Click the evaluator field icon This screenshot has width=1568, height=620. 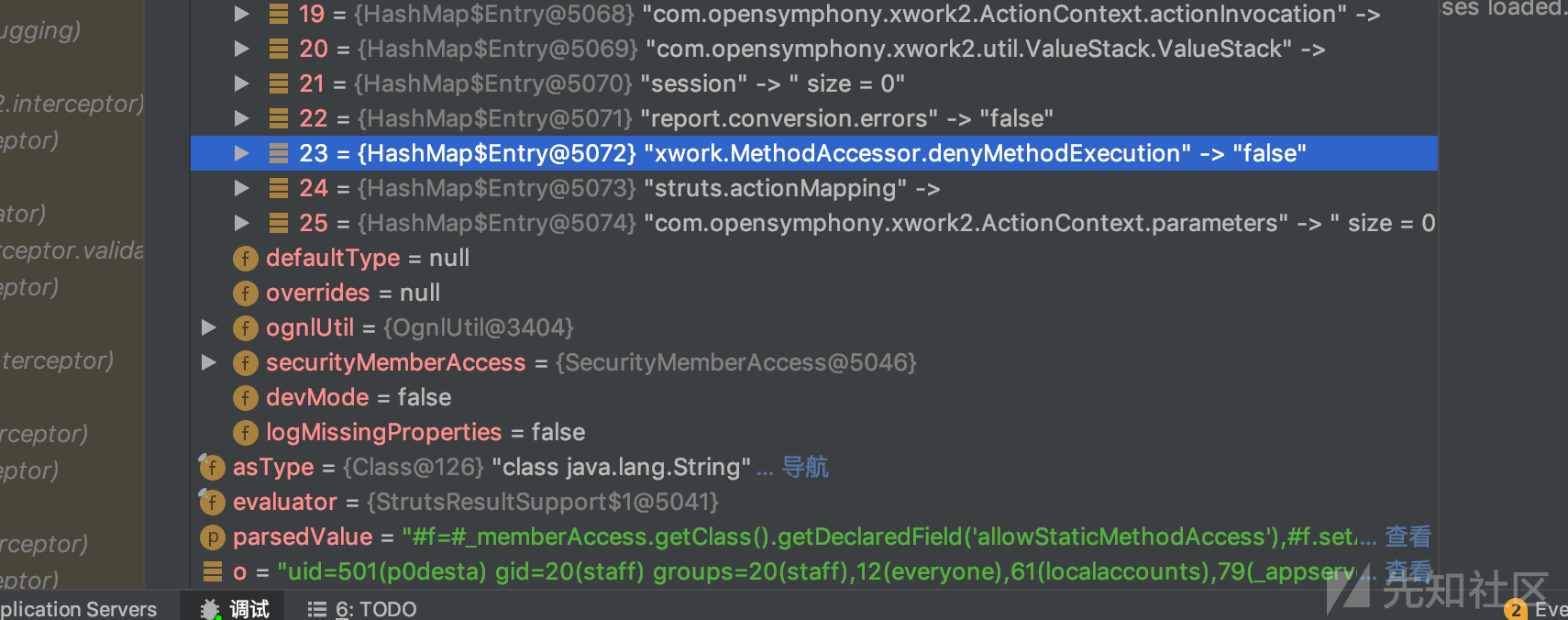(212, 503)
